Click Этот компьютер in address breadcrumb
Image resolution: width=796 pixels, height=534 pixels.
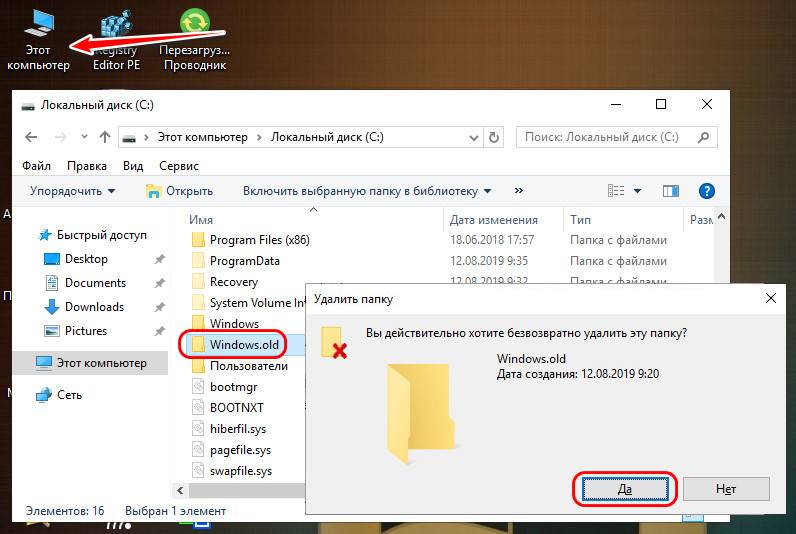[x=203, y=137]
